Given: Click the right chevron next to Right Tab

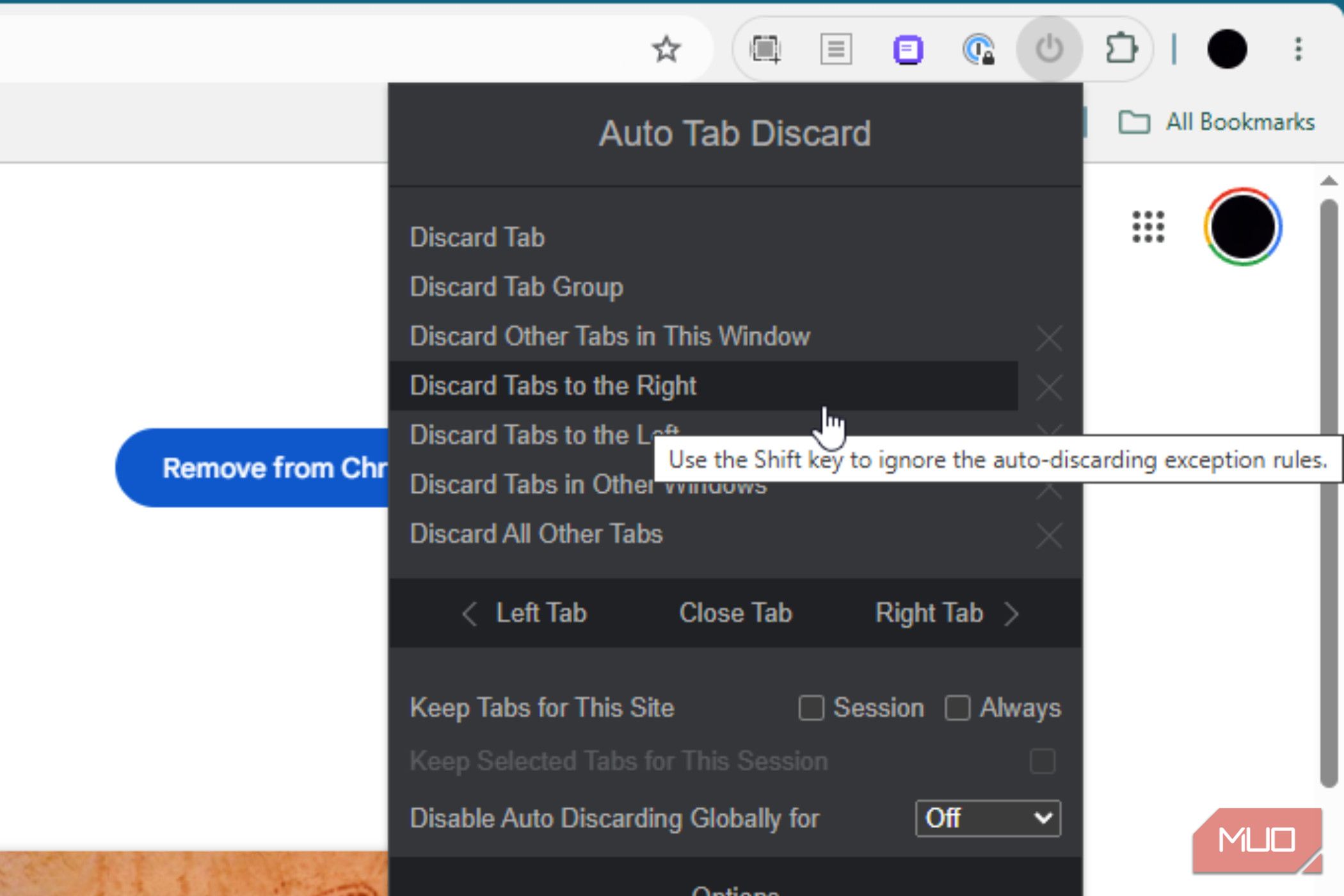Looking at the screenshot, I should [1011, 614].
